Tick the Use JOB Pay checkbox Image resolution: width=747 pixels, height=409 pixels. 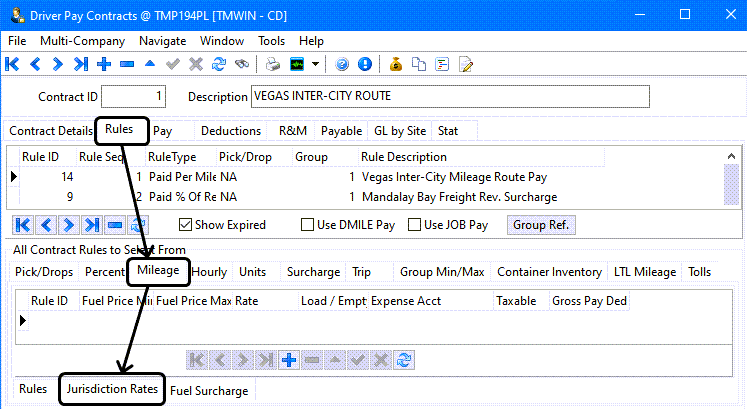tap(414, 225)
